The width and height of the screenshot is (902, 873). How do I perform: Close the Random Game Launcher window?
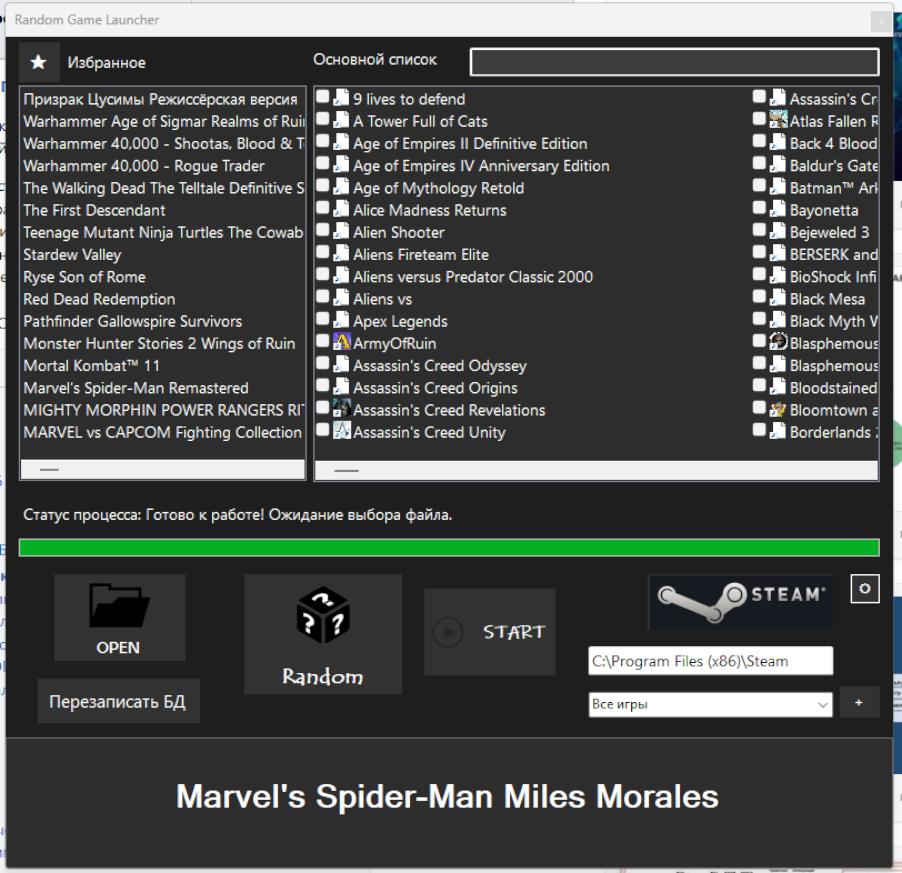pyautogui.click(x=881, y=22)
